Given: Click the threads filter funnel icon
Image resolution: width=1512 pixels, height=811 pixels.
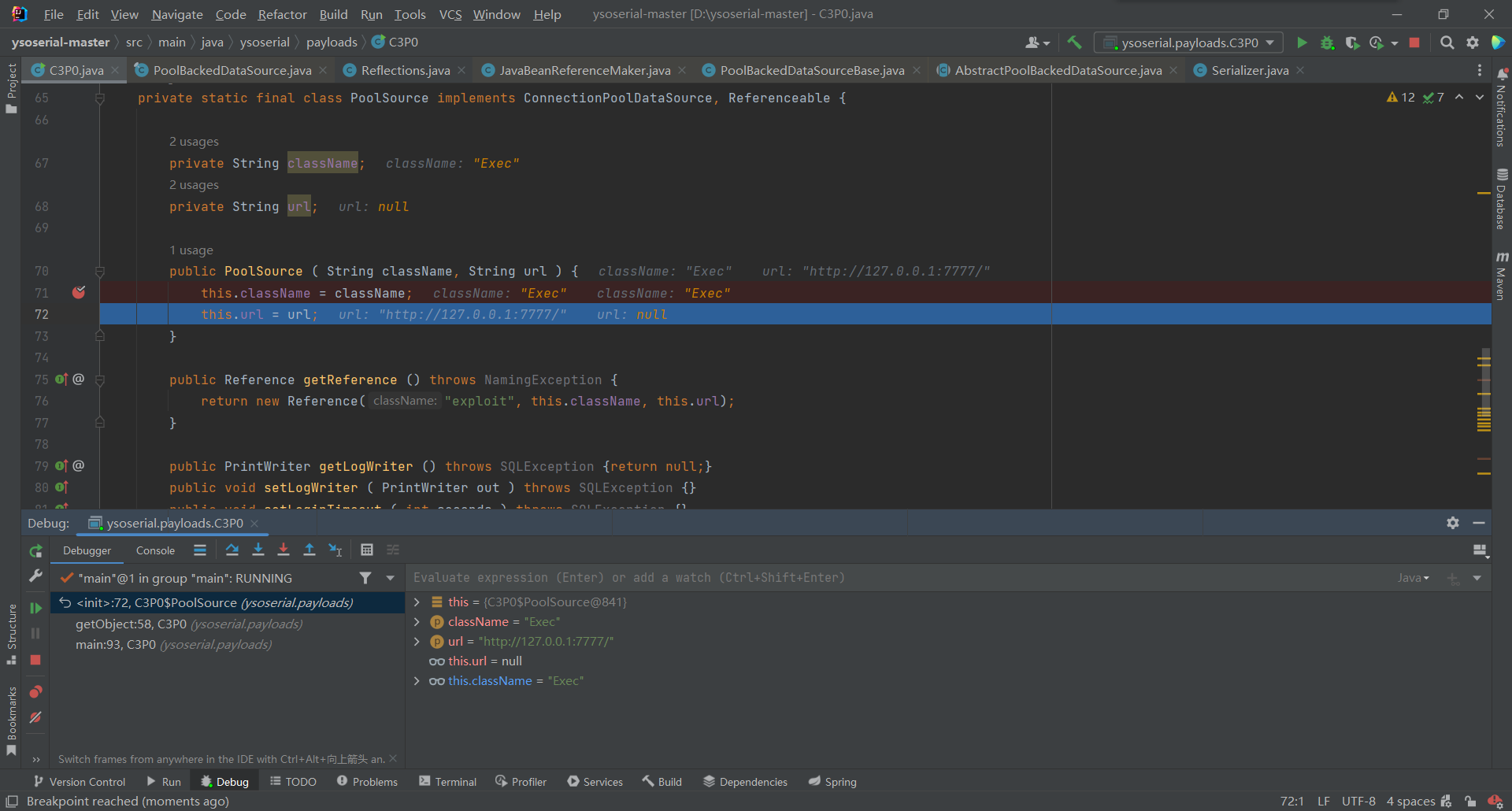Looking at the screenshot, I should pyautogui.click(x=365, y=578).
